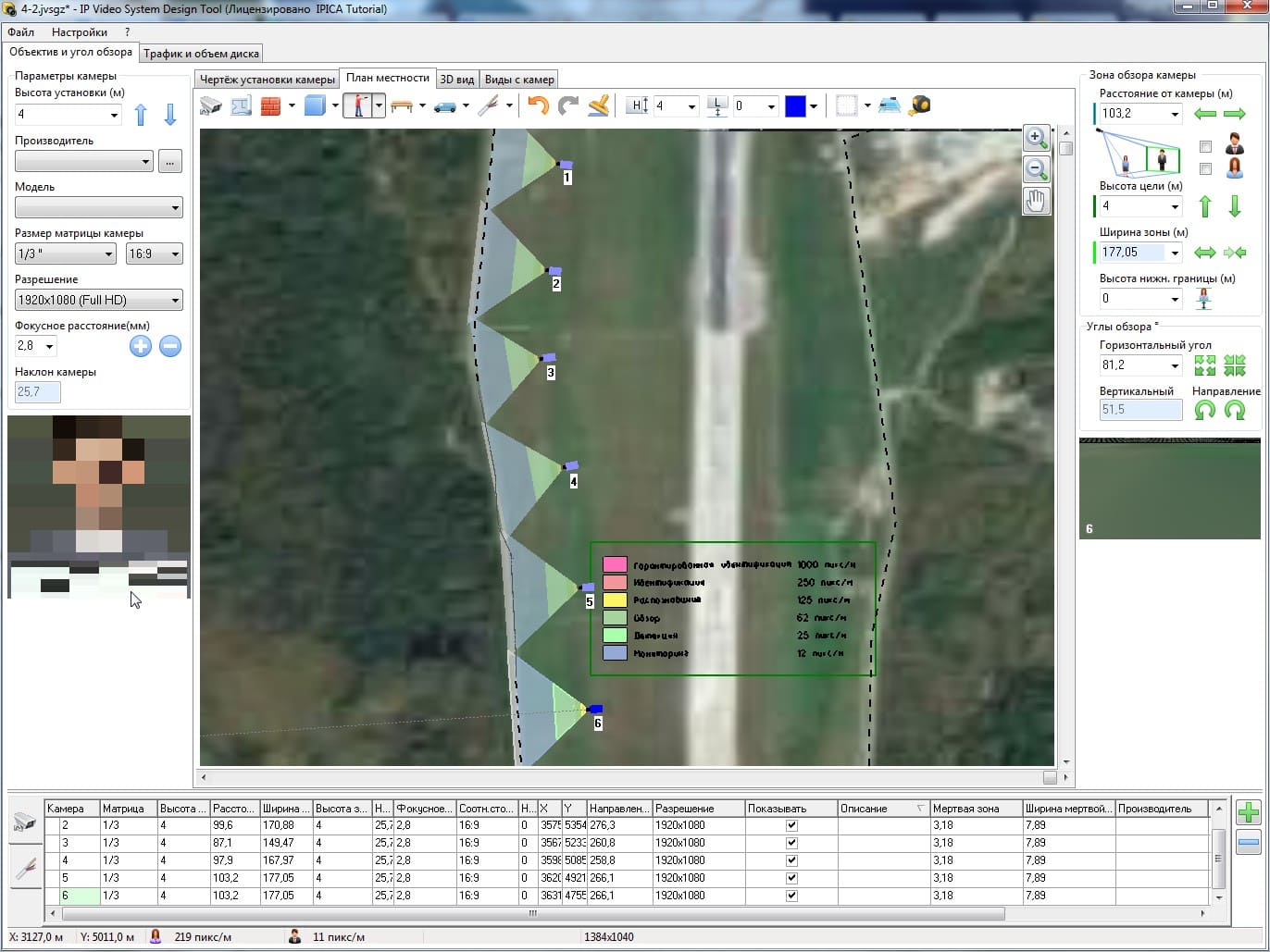
Task: Select the person test object tool
Action: pyautogui.click(x=357, y=105)
